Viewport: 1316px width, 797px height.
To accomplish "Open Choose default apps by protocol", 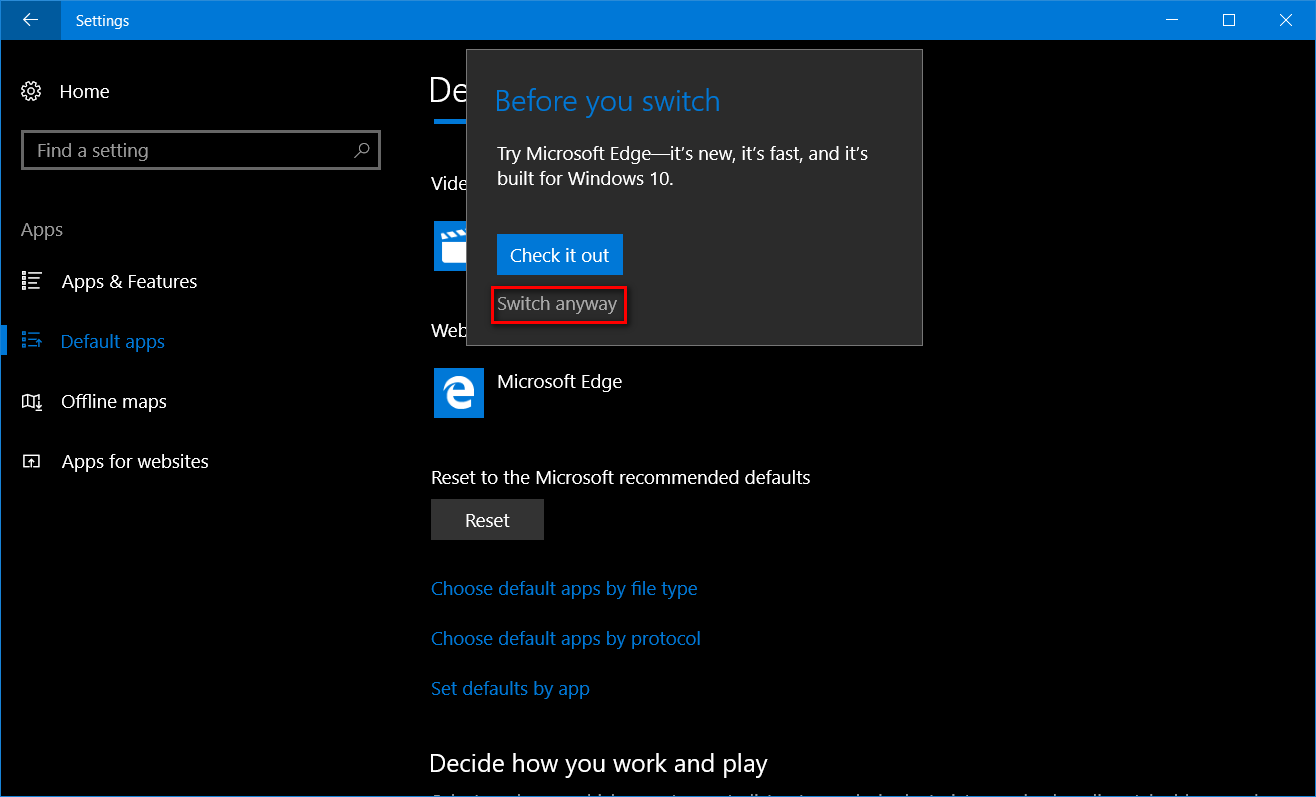I will pos(566,639).
